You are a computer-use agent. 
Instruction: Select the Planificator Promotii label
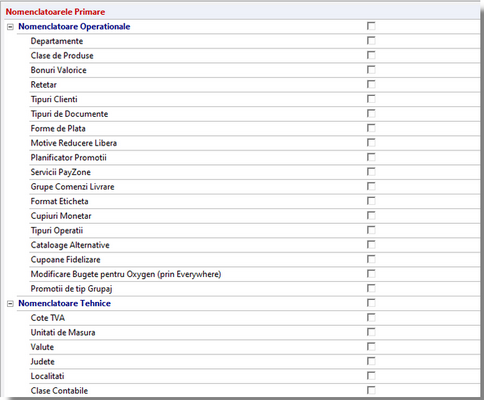pos(68,158)
